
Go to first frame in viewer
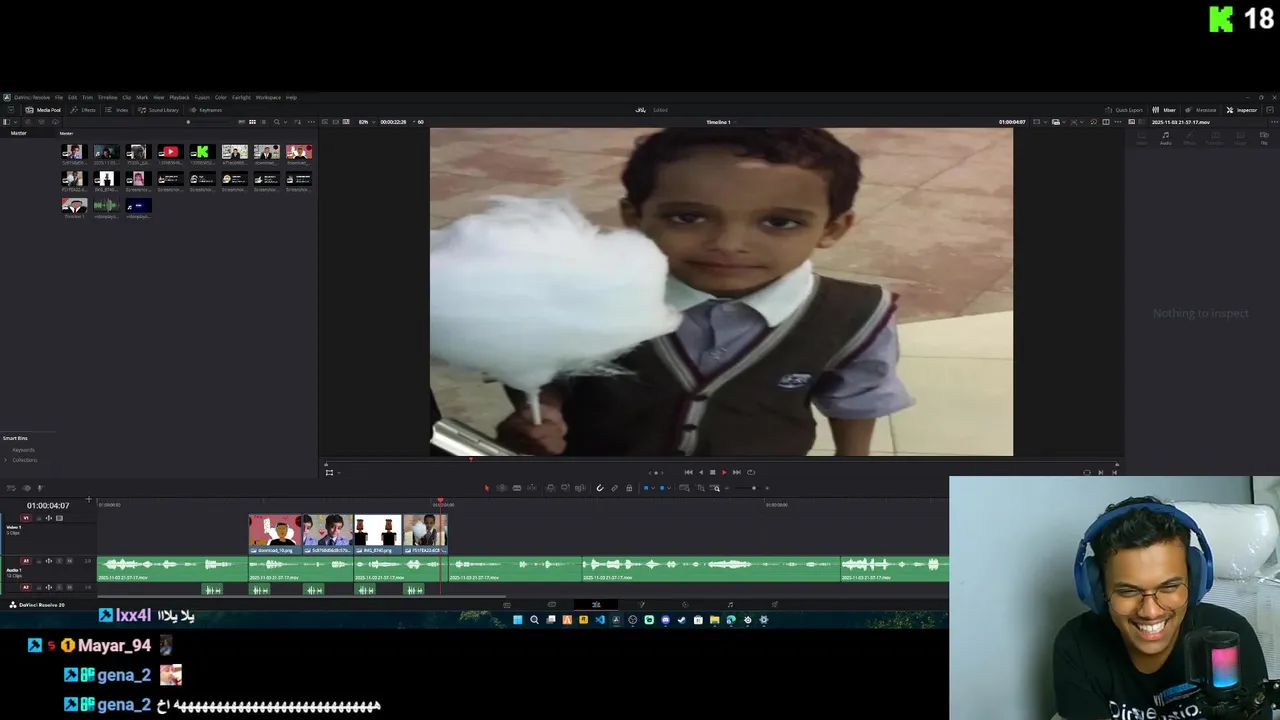pos(688,472)
